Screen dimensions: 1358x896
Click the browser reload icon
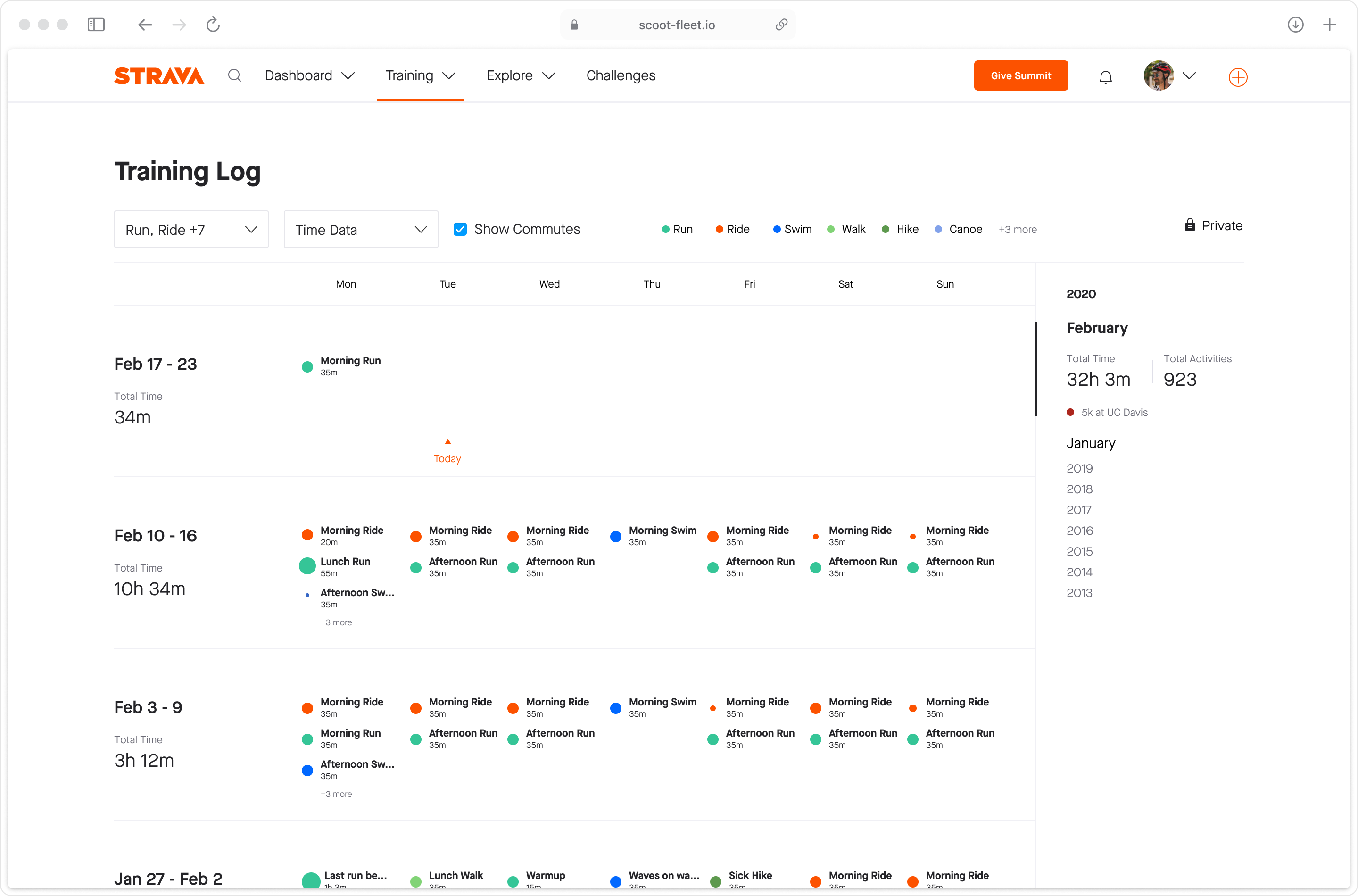click(x=213, y=25)
